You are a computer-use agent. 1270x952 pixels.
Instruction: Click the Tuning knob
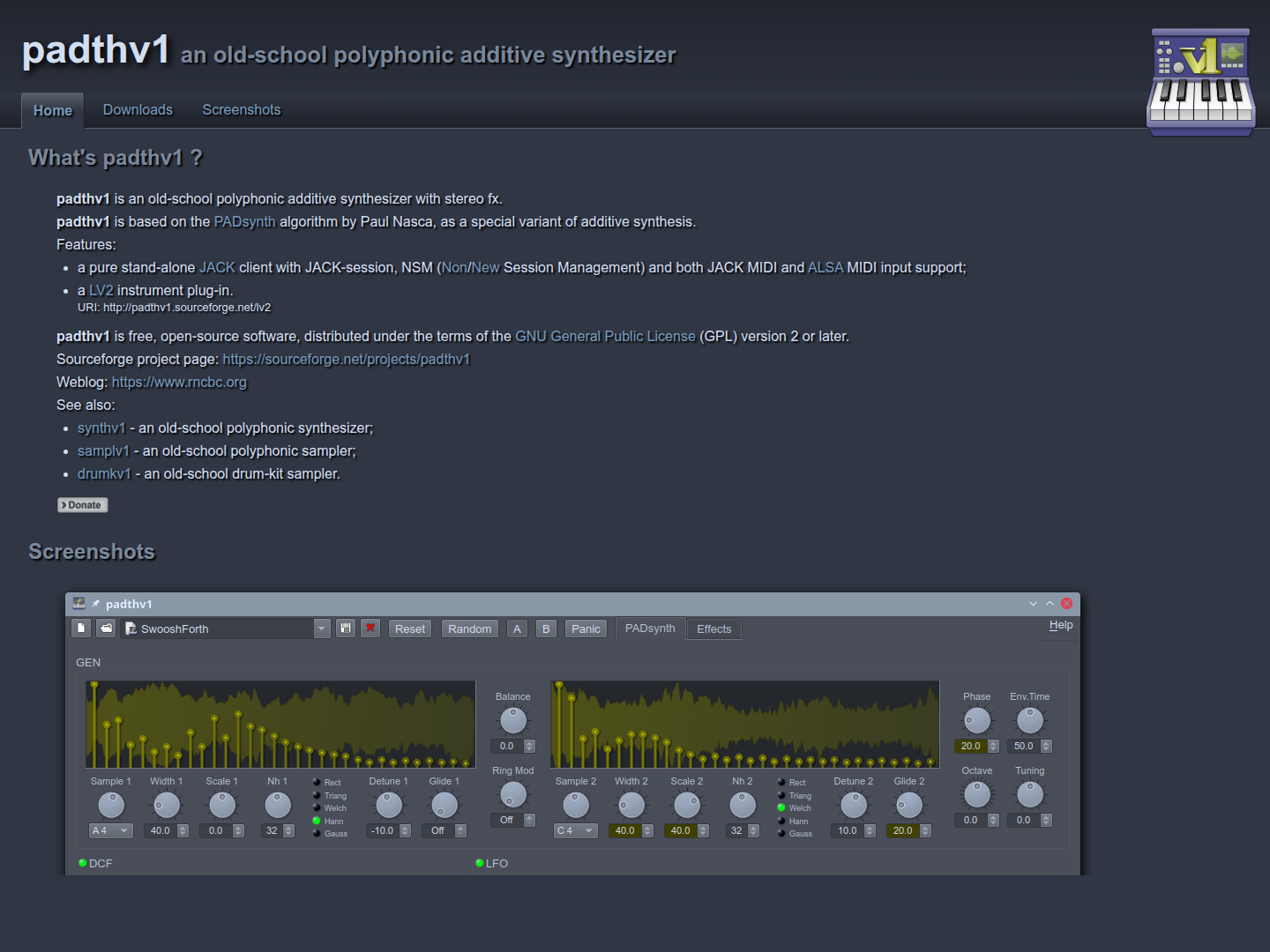click(x=1030, y=795)
